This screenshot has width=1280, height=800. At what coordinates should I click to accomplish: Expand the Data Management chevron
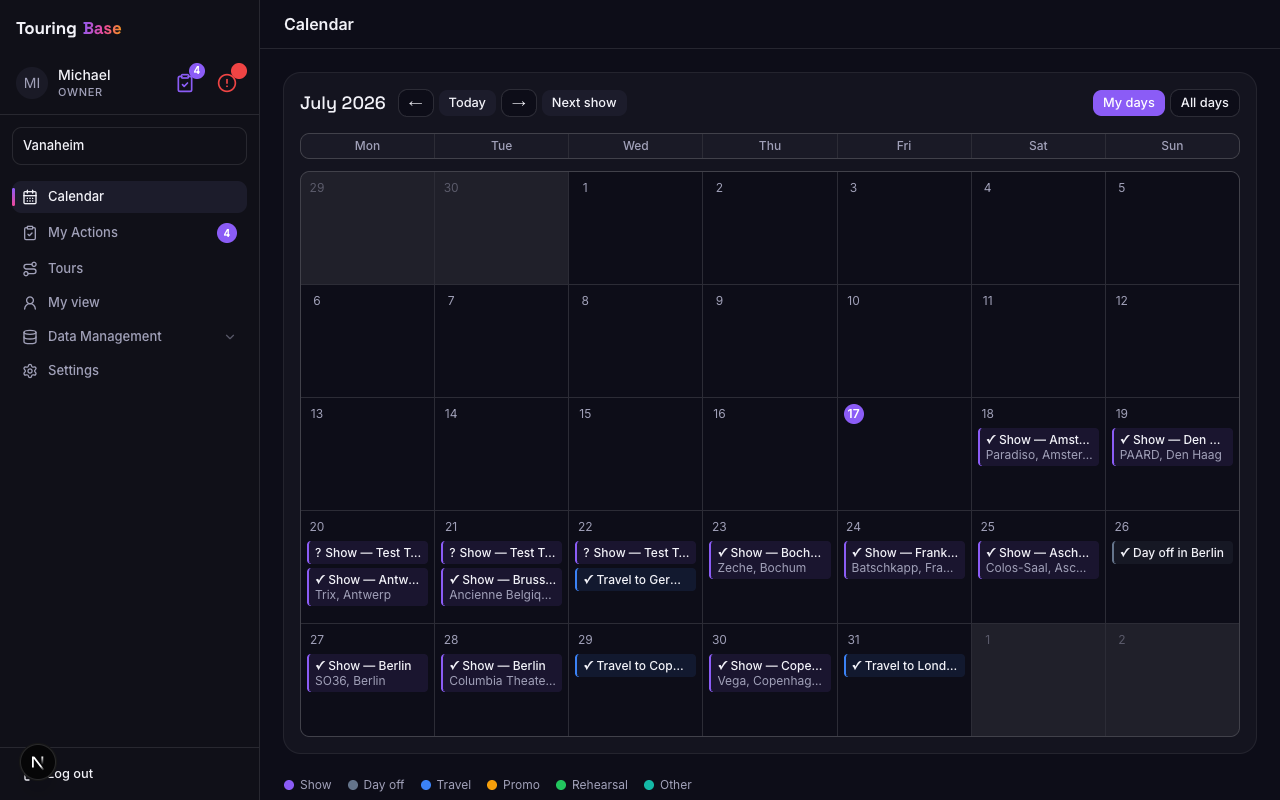(x=230, y=337)
